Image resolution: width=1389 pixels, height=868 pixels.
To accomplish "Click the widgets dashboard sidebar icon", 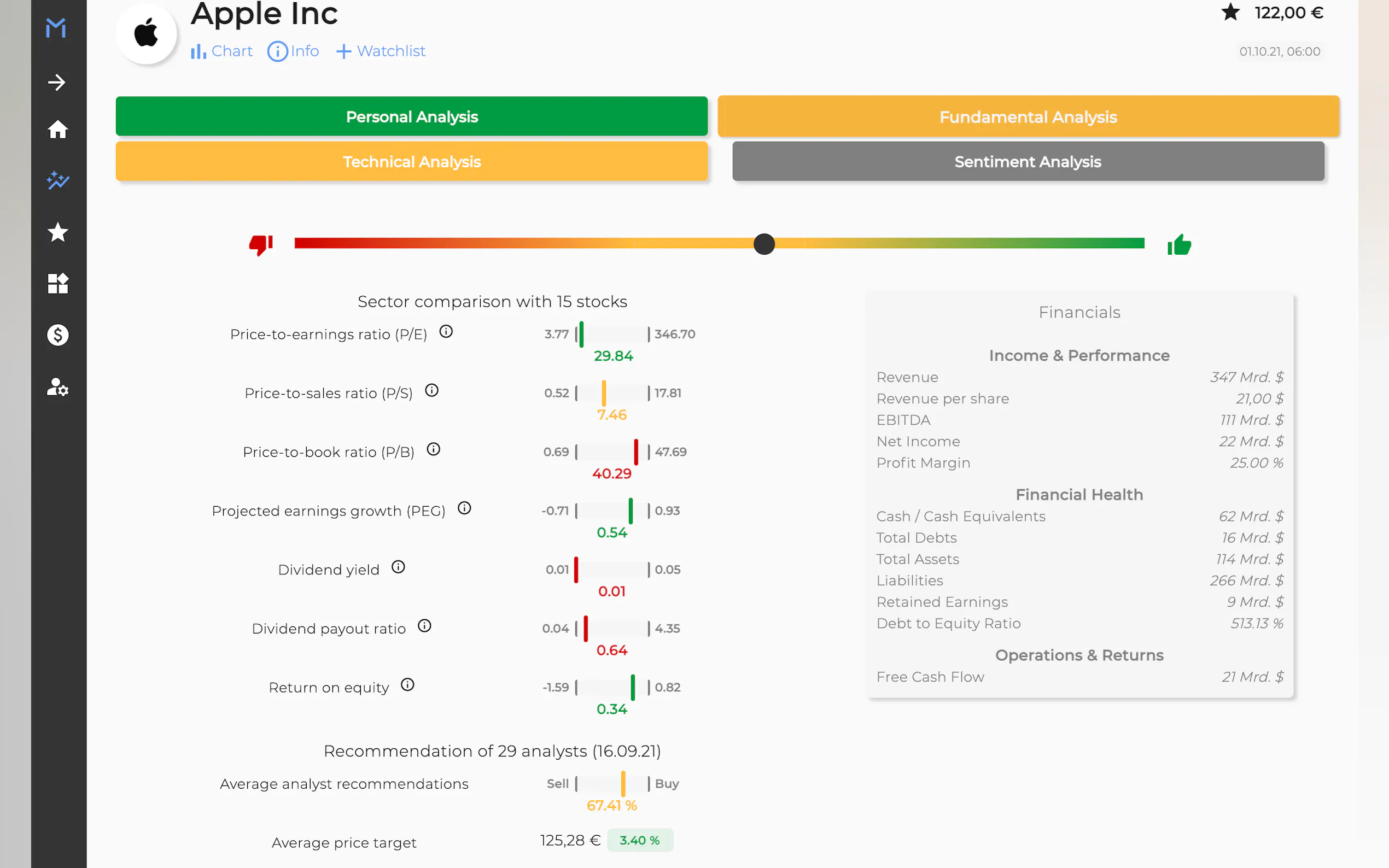I will [x=57, y=284].
